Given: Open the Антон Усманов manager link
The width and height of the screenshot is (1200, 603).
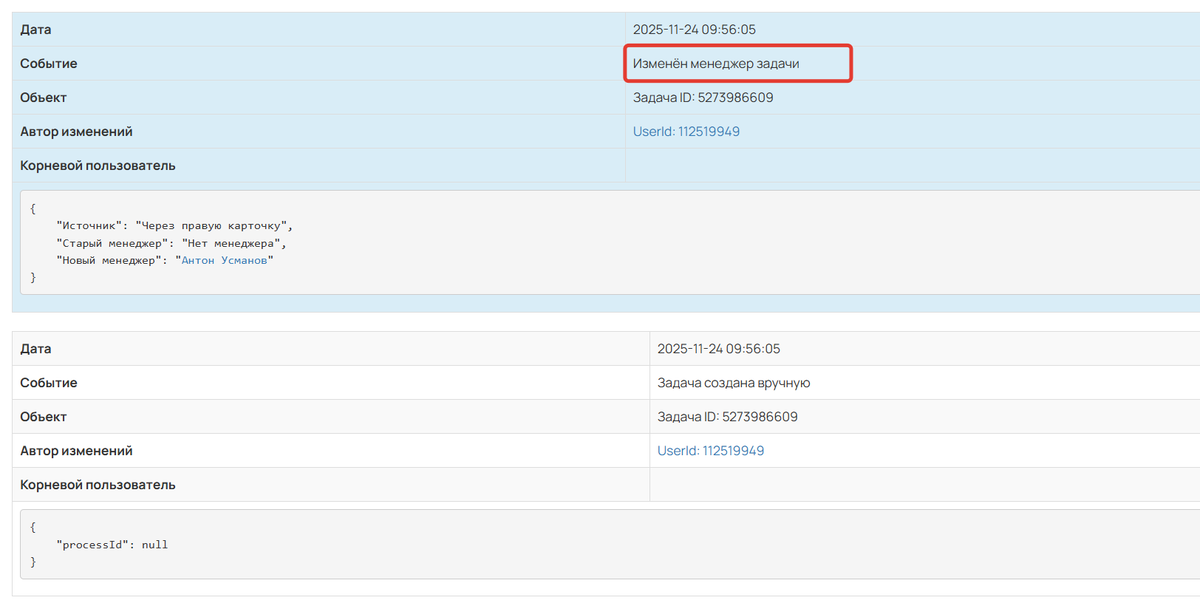Looking at the screenshot, I should [x=226, y=260].
